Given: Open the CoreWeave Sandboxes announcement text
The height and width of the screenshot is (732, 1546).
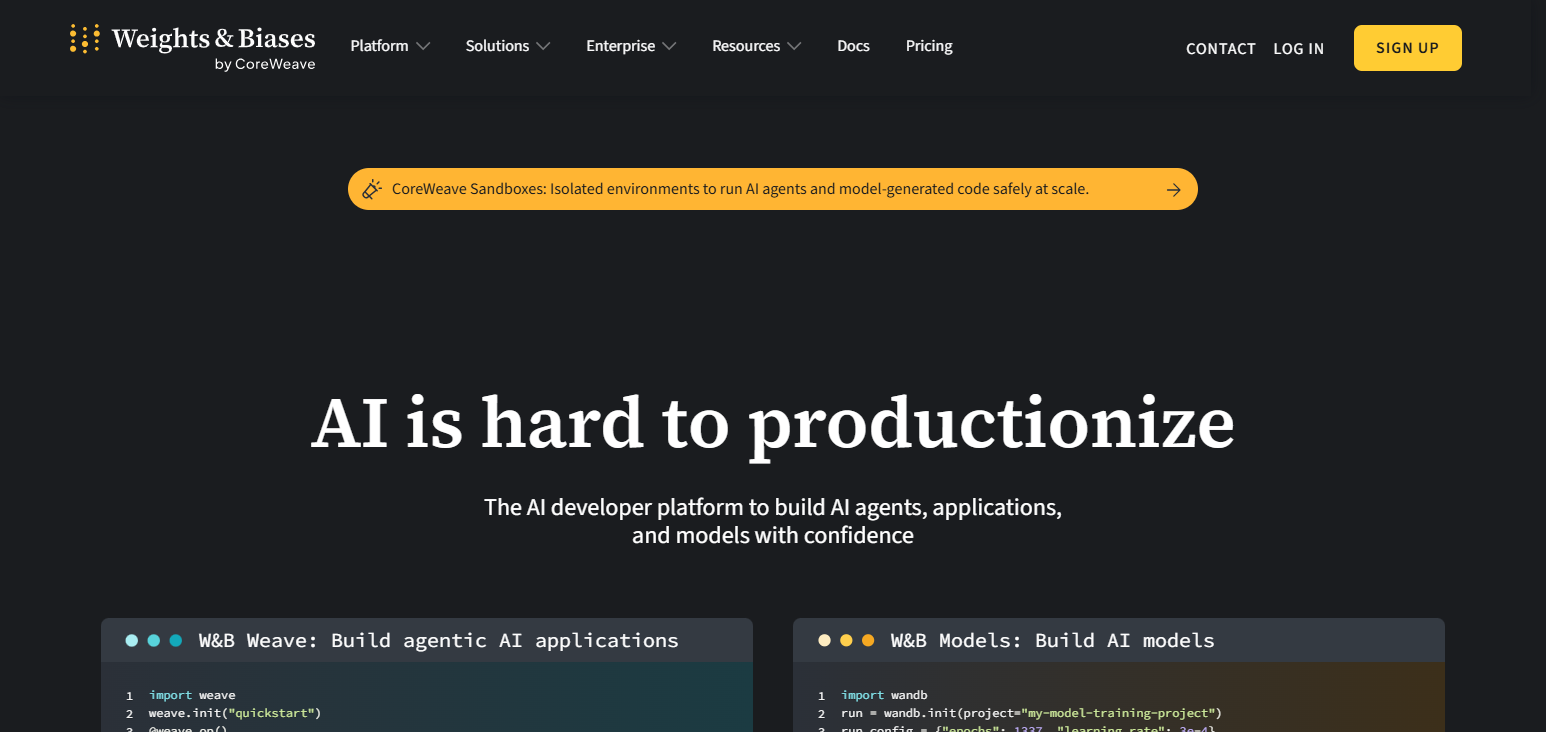Looking at the screenshot, I should point(740,189).
